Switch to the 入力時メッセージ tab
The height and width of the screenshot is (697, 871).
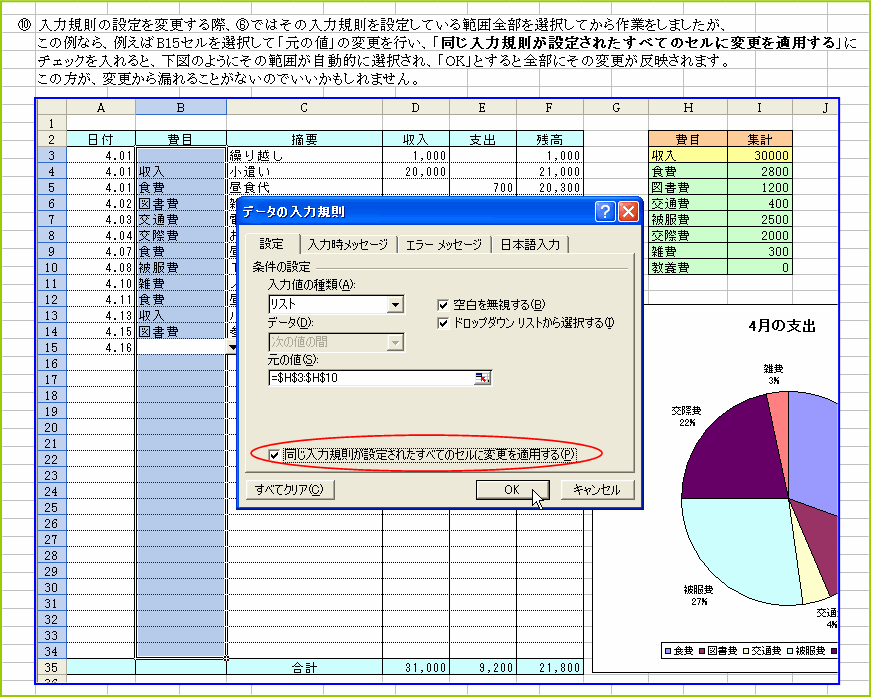click(348, 244)
